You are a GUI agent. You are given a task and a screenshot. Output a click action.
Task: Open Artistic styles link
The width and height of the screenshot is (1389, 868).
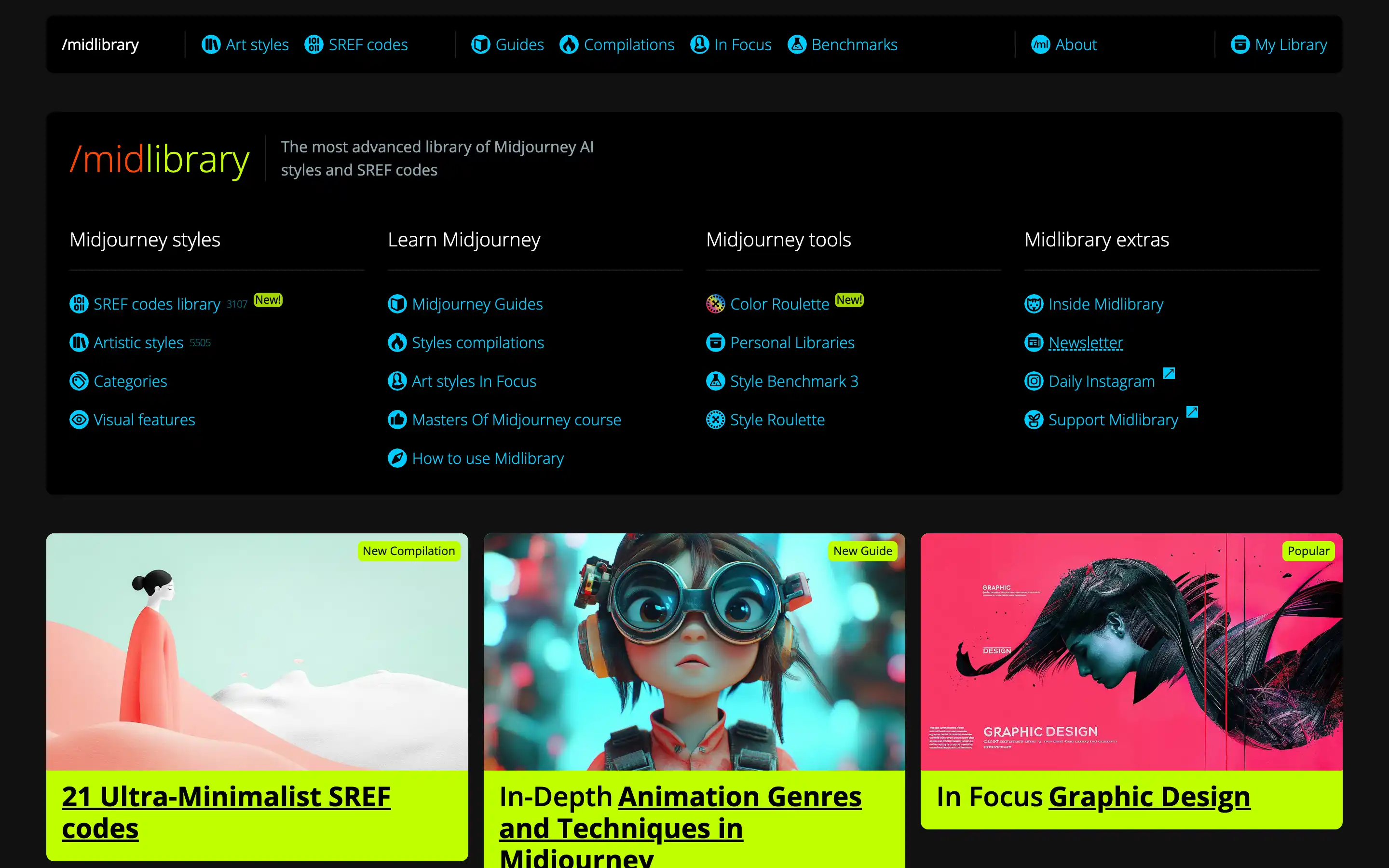(x=138, y=343)
